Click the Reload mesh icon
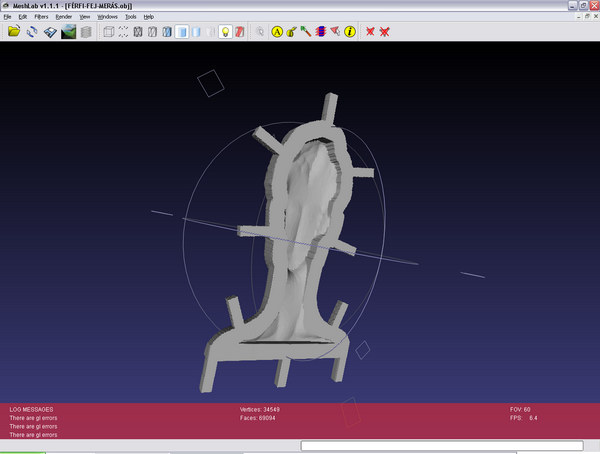600x454 pixels. (32, 32)
